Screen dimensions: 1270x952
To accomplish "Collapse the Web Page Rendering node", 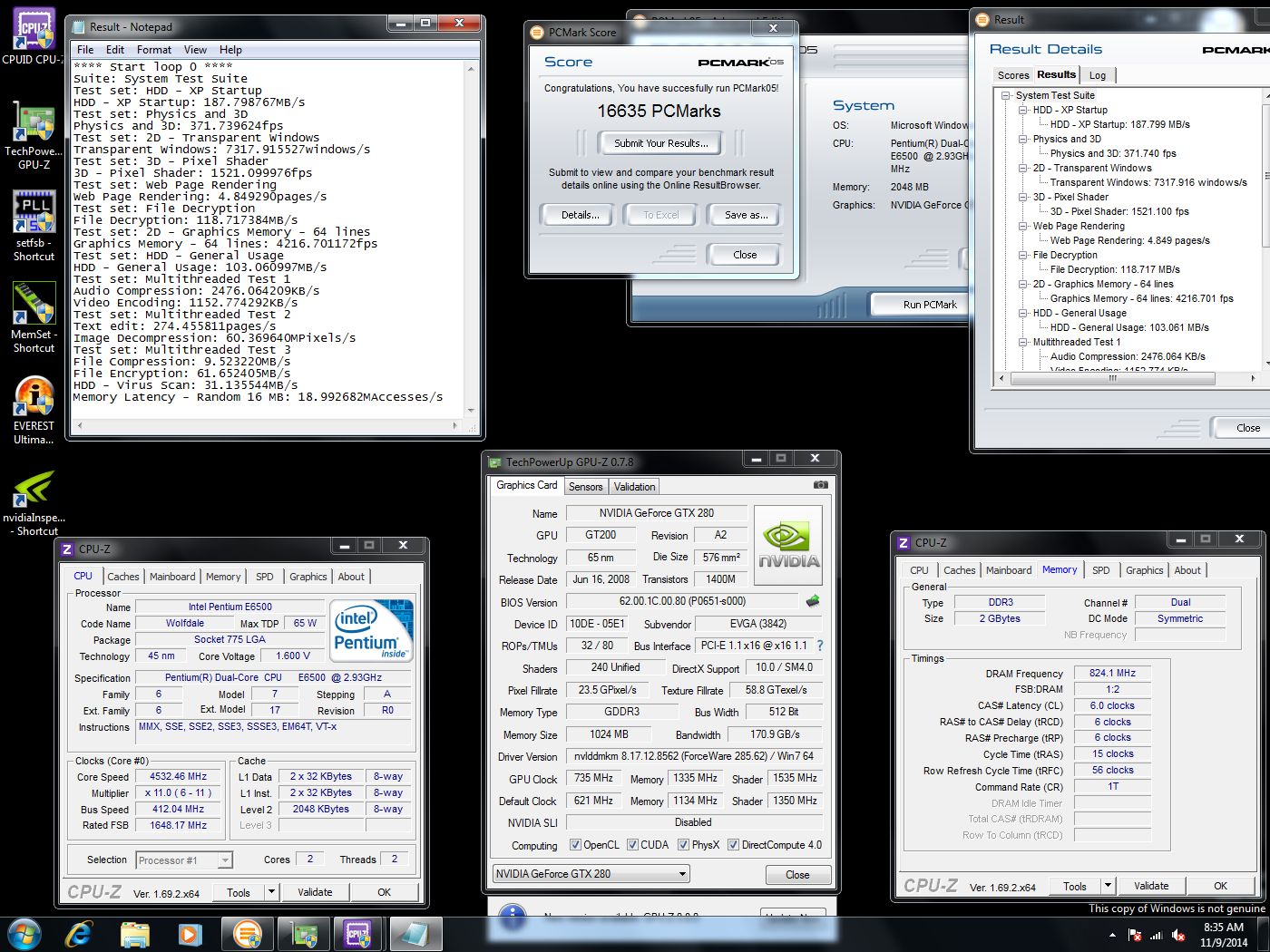I will click(x=1022, y=226).
